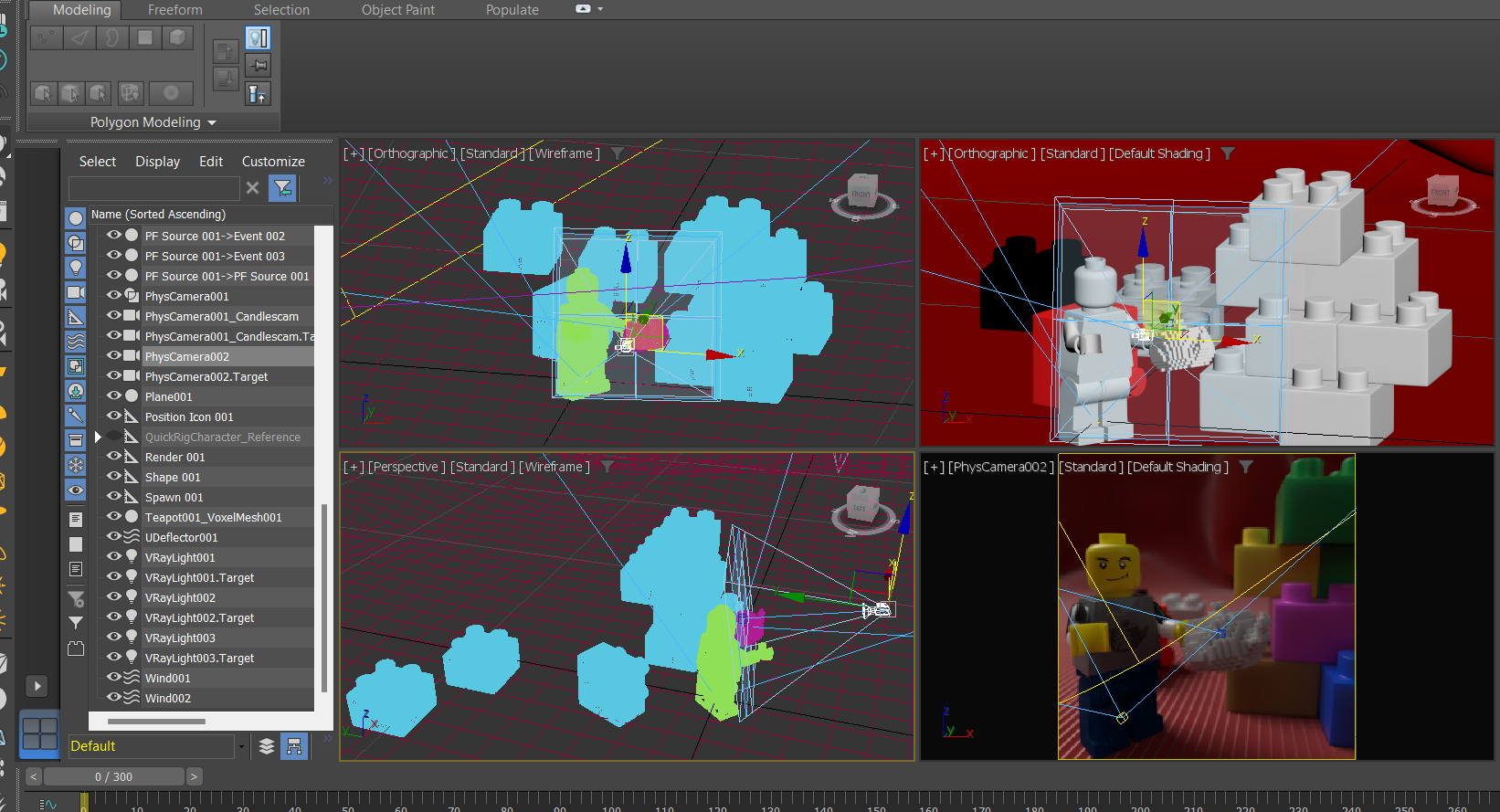Viewport: 1500px width, 812px height.
Task: Click the Edge sub-object level icon
Action: (x=79, y=37)
